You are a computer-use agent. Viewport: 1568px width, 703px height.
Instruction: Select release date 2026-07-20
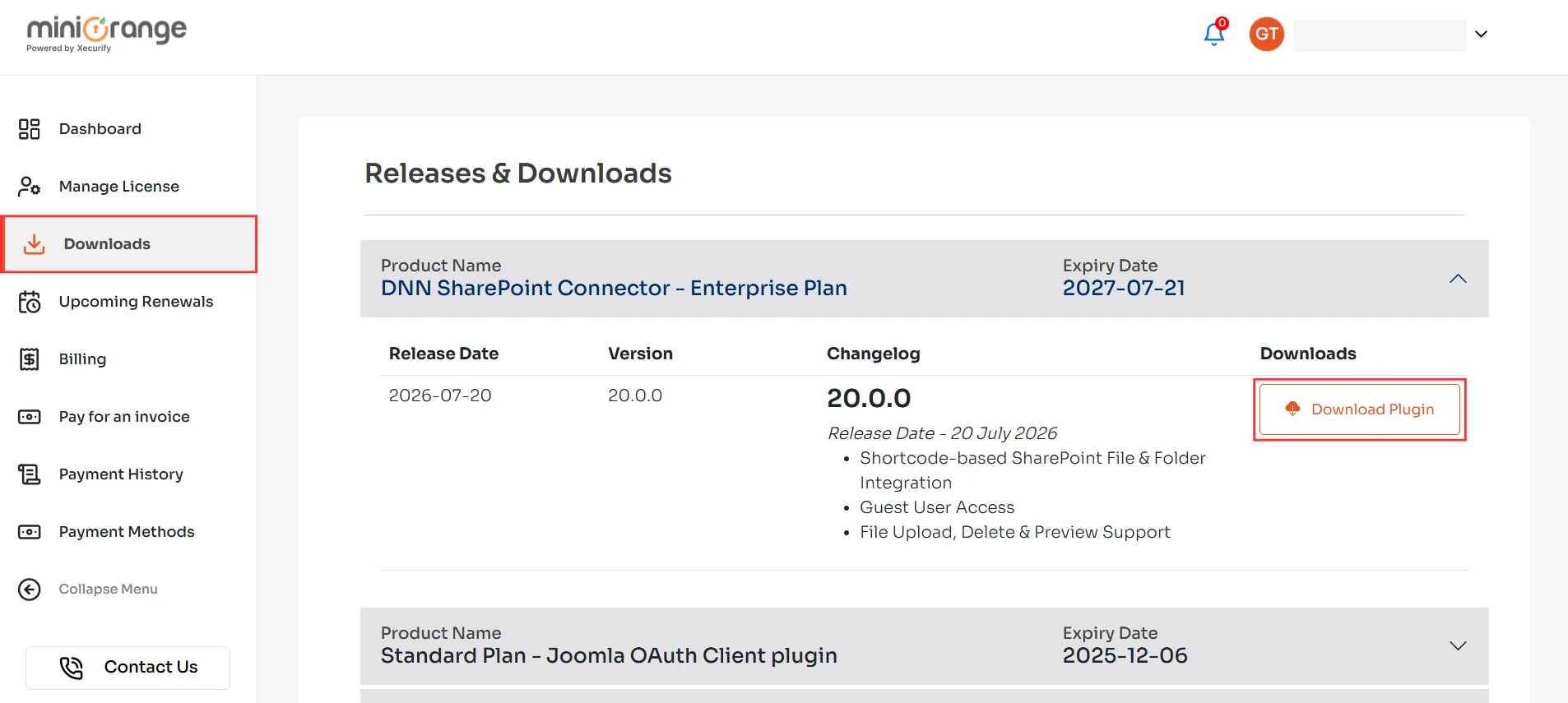coord(440,395)
